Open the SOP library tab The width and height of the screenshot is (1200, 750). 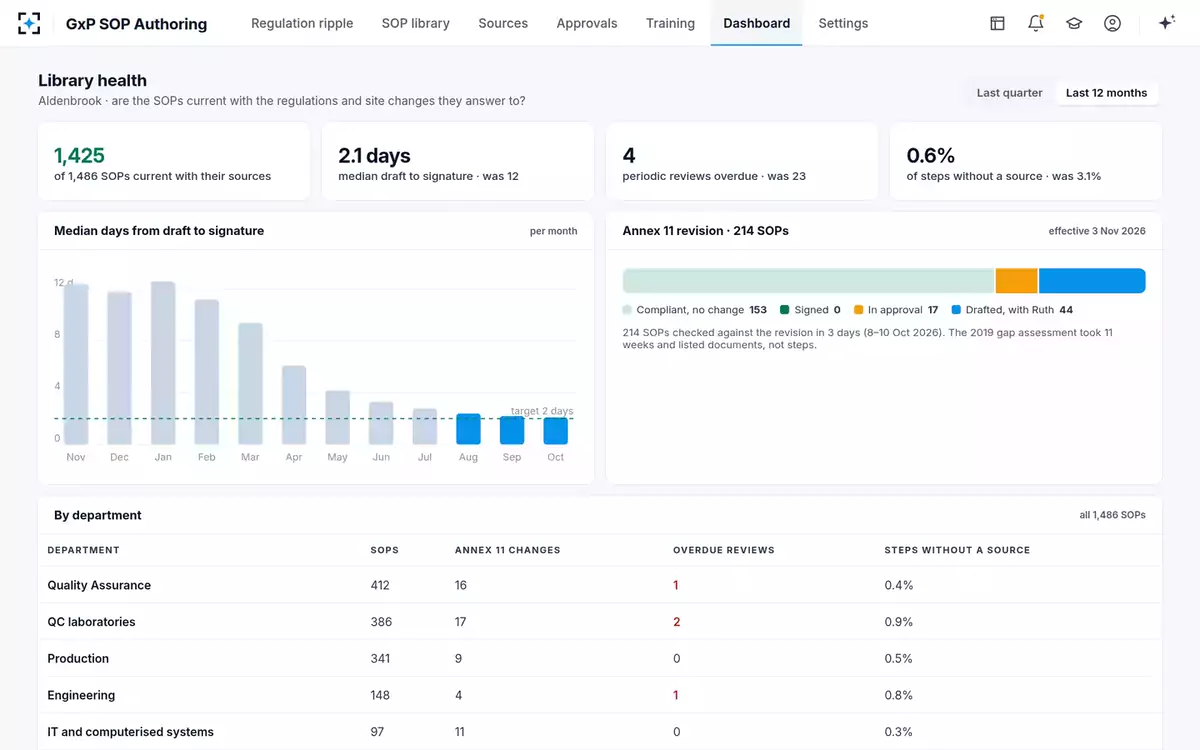416,23
